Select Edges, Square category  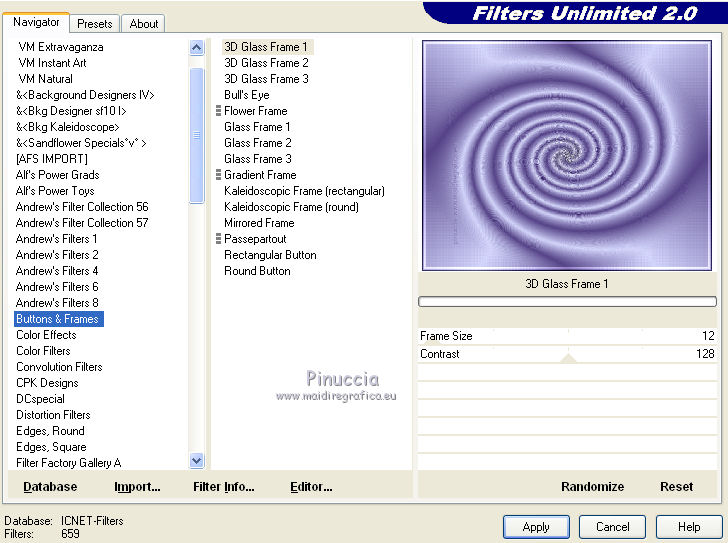pyautogui.click(x=52, y=447)
